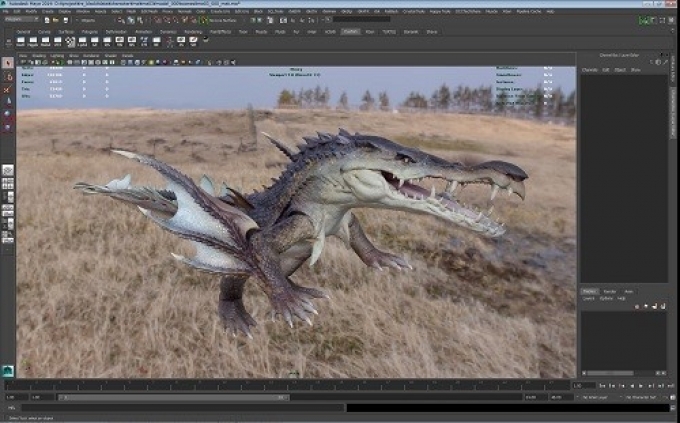Open the menu set dropdown (Polygons)
The height and width of the screenshot is (423, 680).
21,19
